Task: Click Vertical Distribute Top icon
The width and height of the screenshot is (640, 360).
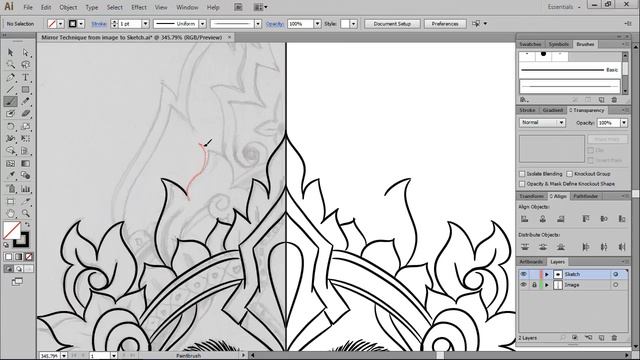Action: [x=524, y=247]
